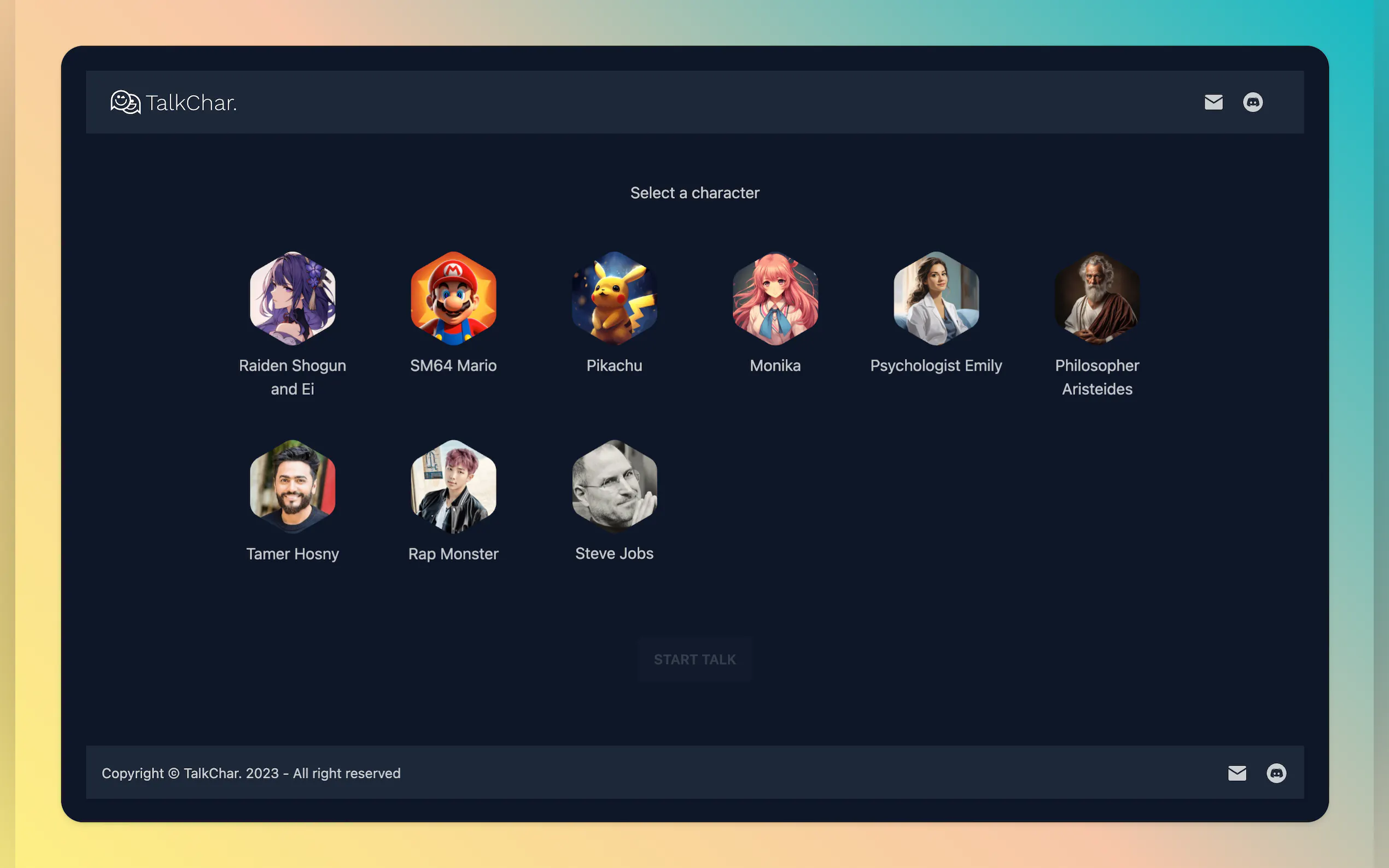
Task: Pick the Tamer Hosny avatar
Action: pos(292,486)
